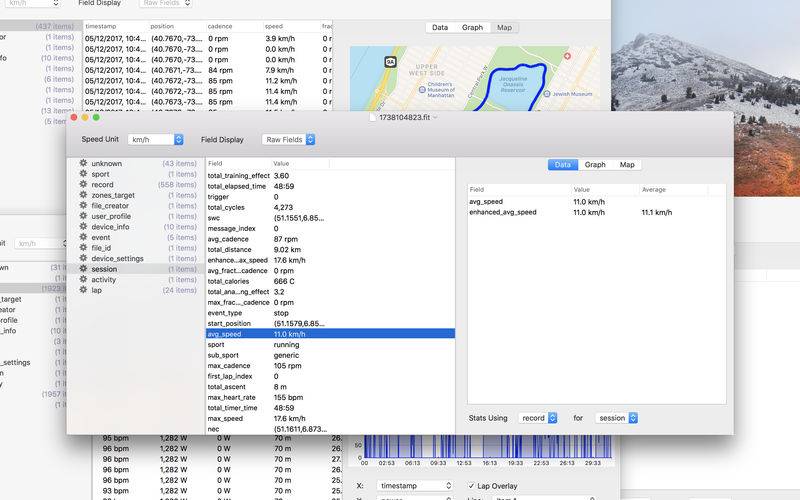The width and height of the screenshot is (800, 500).
Task: Toggle the Lap Overlay checkbox
Action: (x=471, y=486)
